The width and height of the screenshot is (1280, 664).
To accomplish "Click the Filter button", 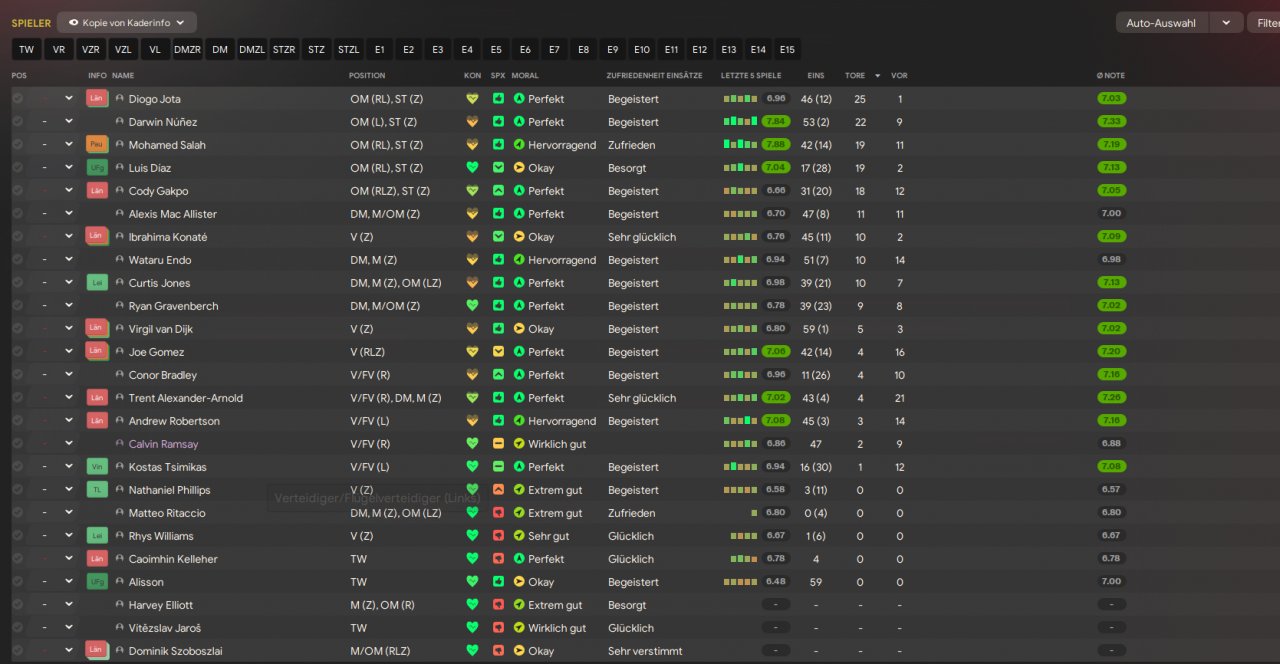I will pyautogui.click(x=1263, y=23).
